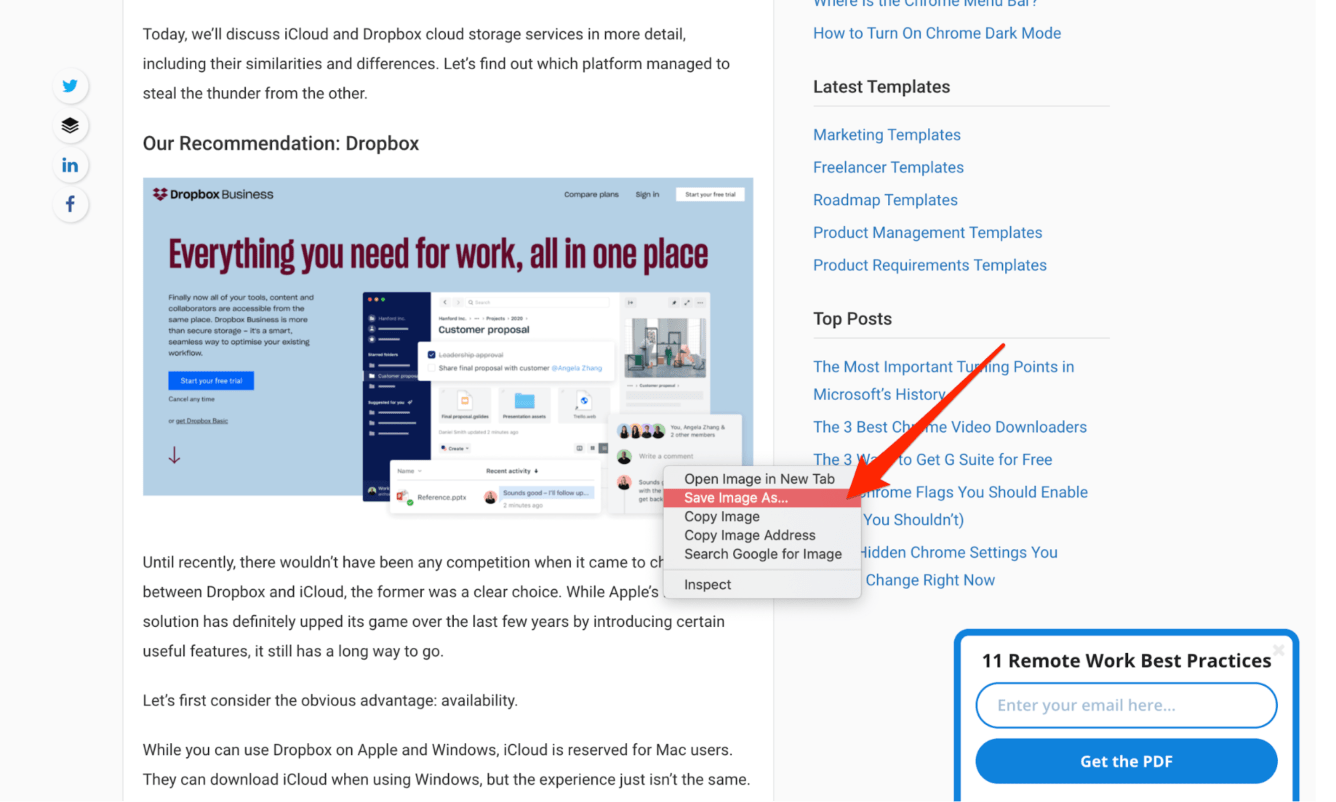Open How to Turn On Chrome Dark Mode

click(937, 33)
